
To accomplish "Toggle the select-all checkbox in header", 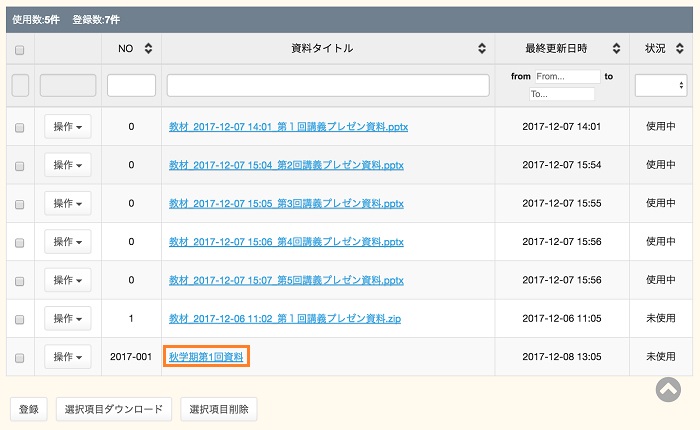I will [19, 48].
